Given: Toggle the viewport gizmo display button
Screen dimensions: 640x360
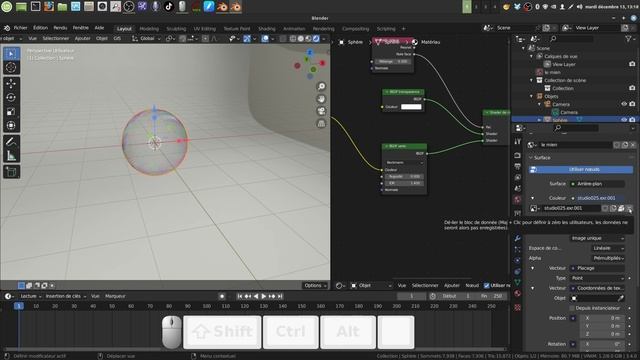Looking at the screenshot, I should pos(247,38).
